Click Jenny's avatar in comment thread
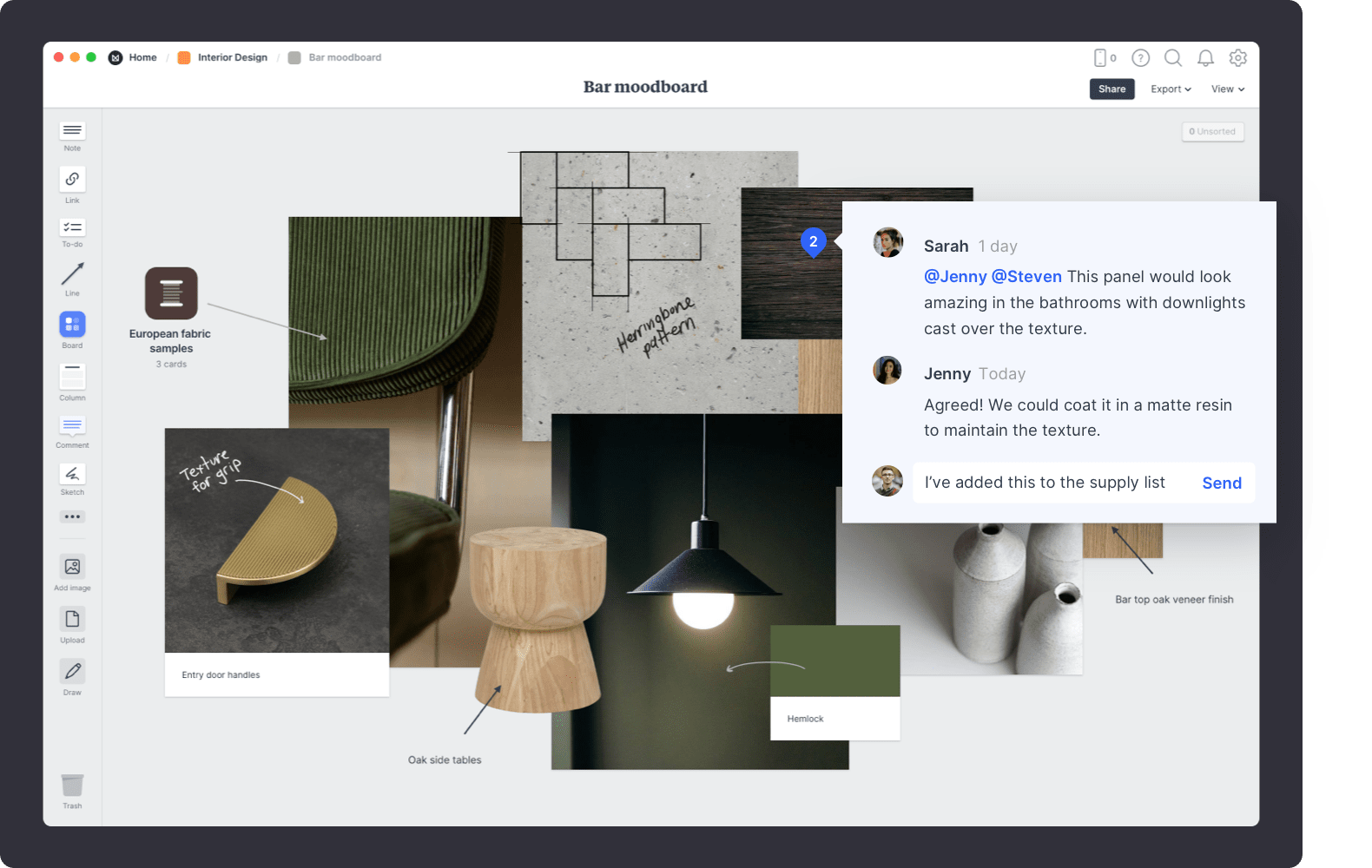 [x=887, y=371]
